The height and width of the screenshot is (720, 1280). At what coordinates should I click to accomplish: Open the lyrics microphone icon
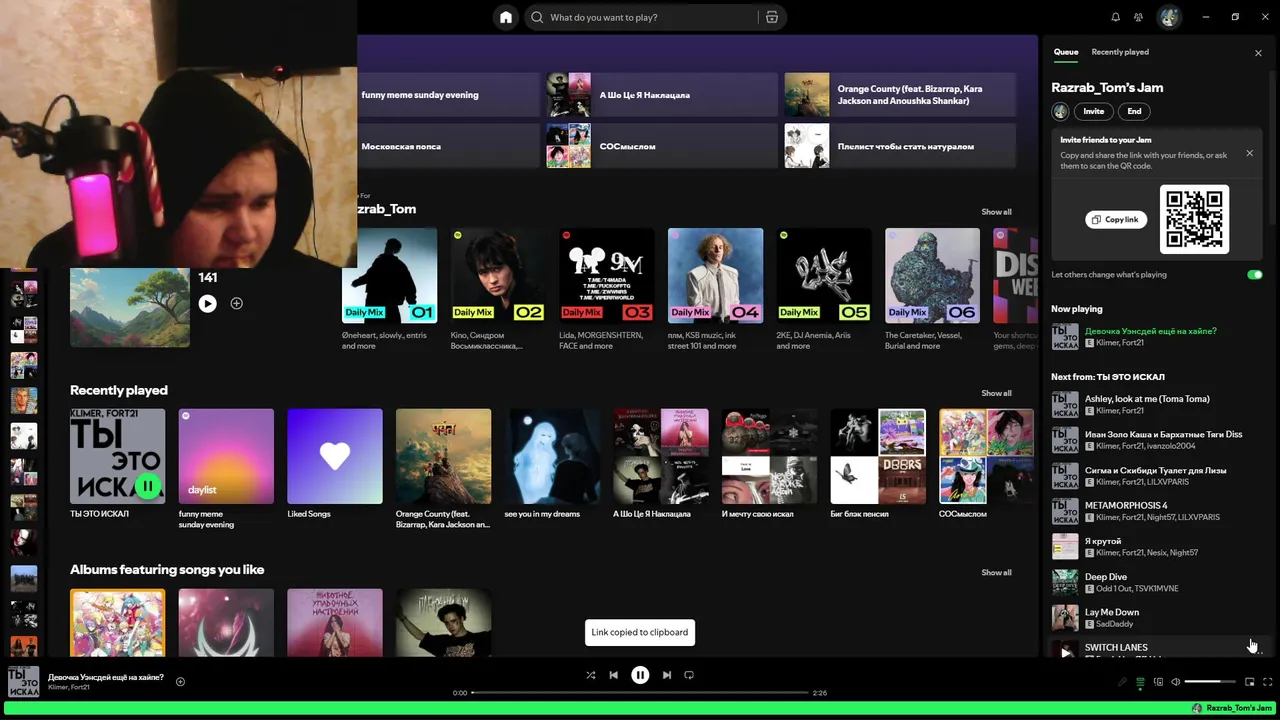[1122, 682]
